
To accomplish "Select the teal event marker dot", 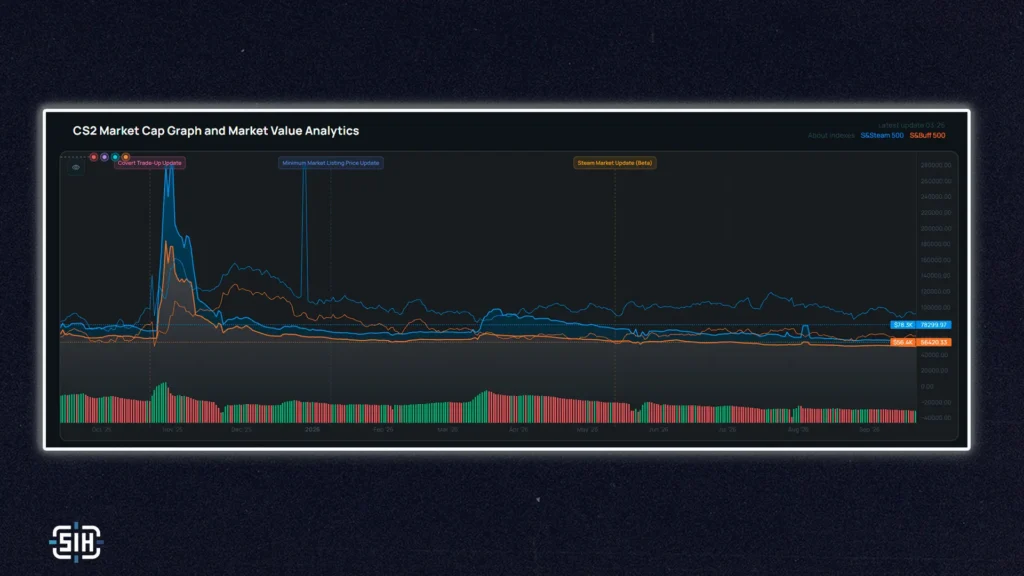I will (x=115, y=157).
